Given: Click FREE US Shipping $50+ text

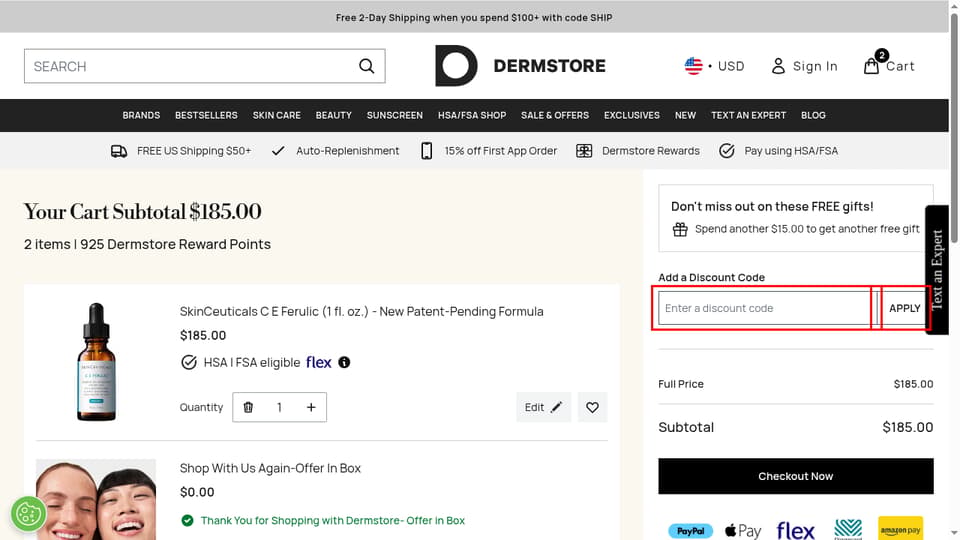Looking at the screenshot, I should click(194, 151).
